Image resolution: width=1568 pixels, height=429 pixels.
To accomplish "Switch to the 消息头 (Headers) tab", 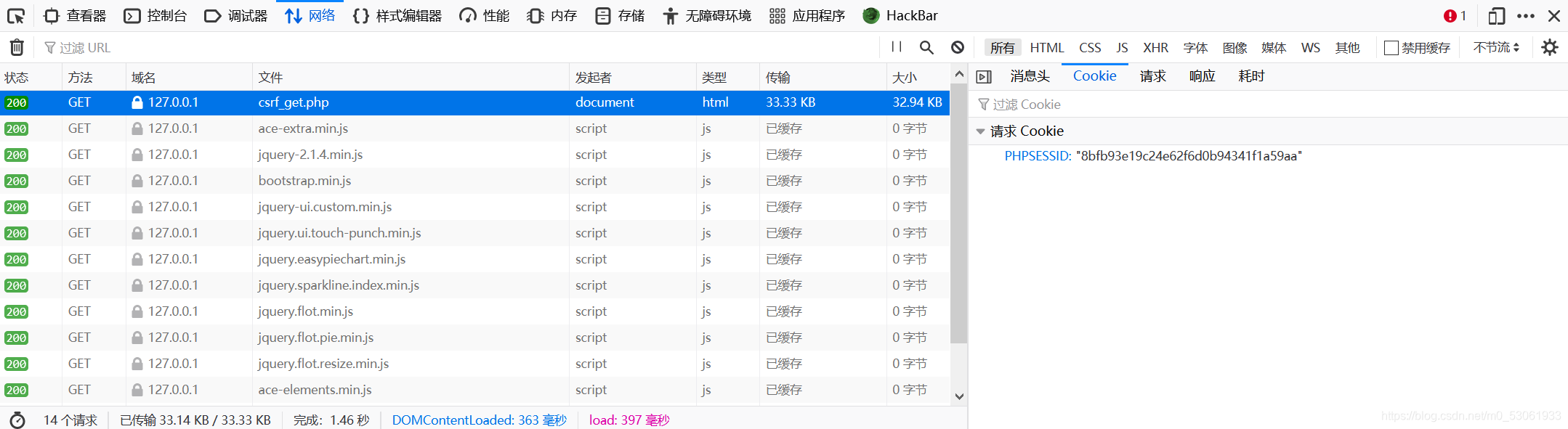I will click(x=1030, y=76).
